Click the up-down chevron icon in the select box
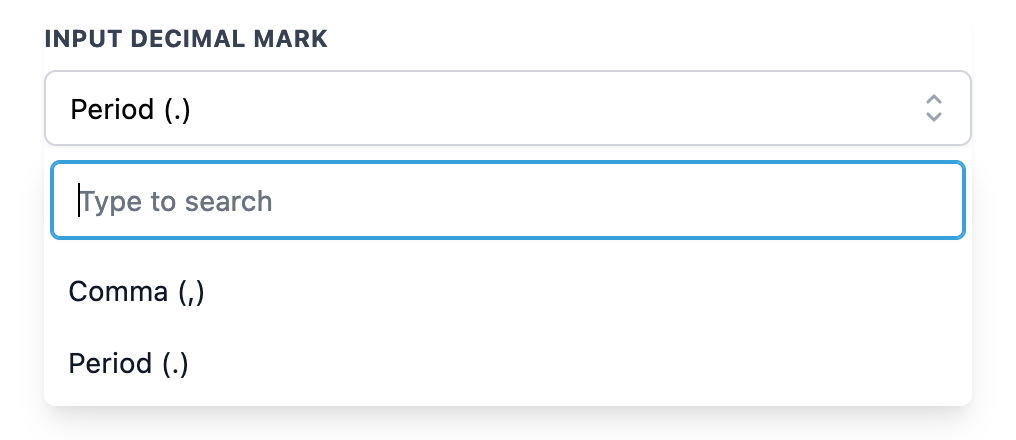Screen dimensions: 1016x440 [x=933, y=108]
